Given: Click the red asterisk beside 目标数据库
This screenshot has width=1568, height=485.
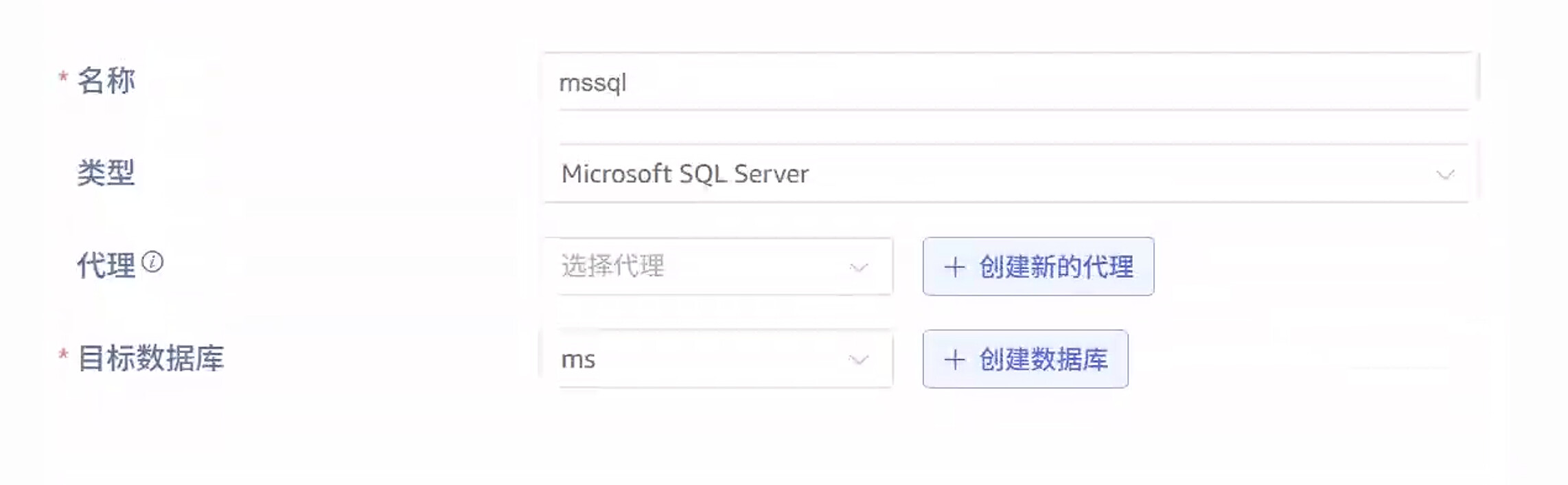Looking at the screenshot, I should (63, 355).
